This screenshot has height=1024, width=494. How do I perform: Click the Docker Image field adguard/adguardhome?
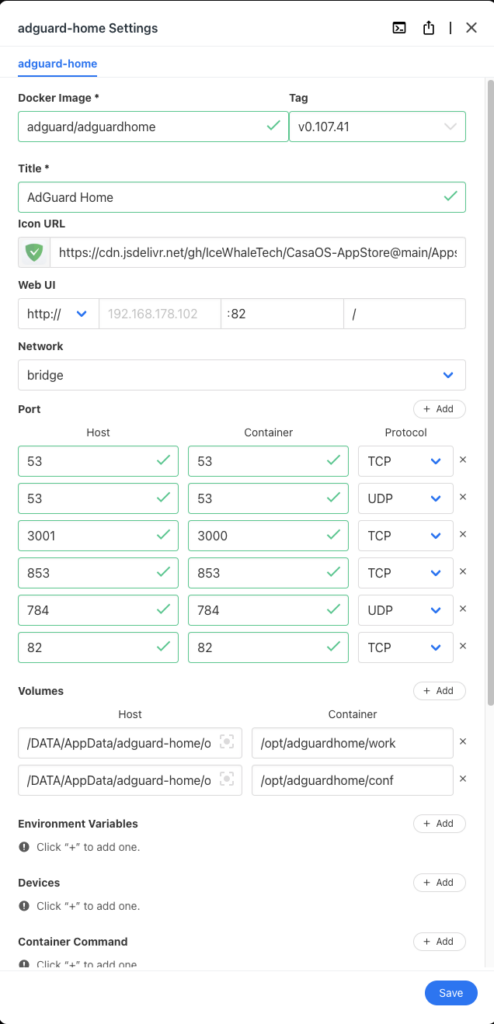tap(153, 127)
